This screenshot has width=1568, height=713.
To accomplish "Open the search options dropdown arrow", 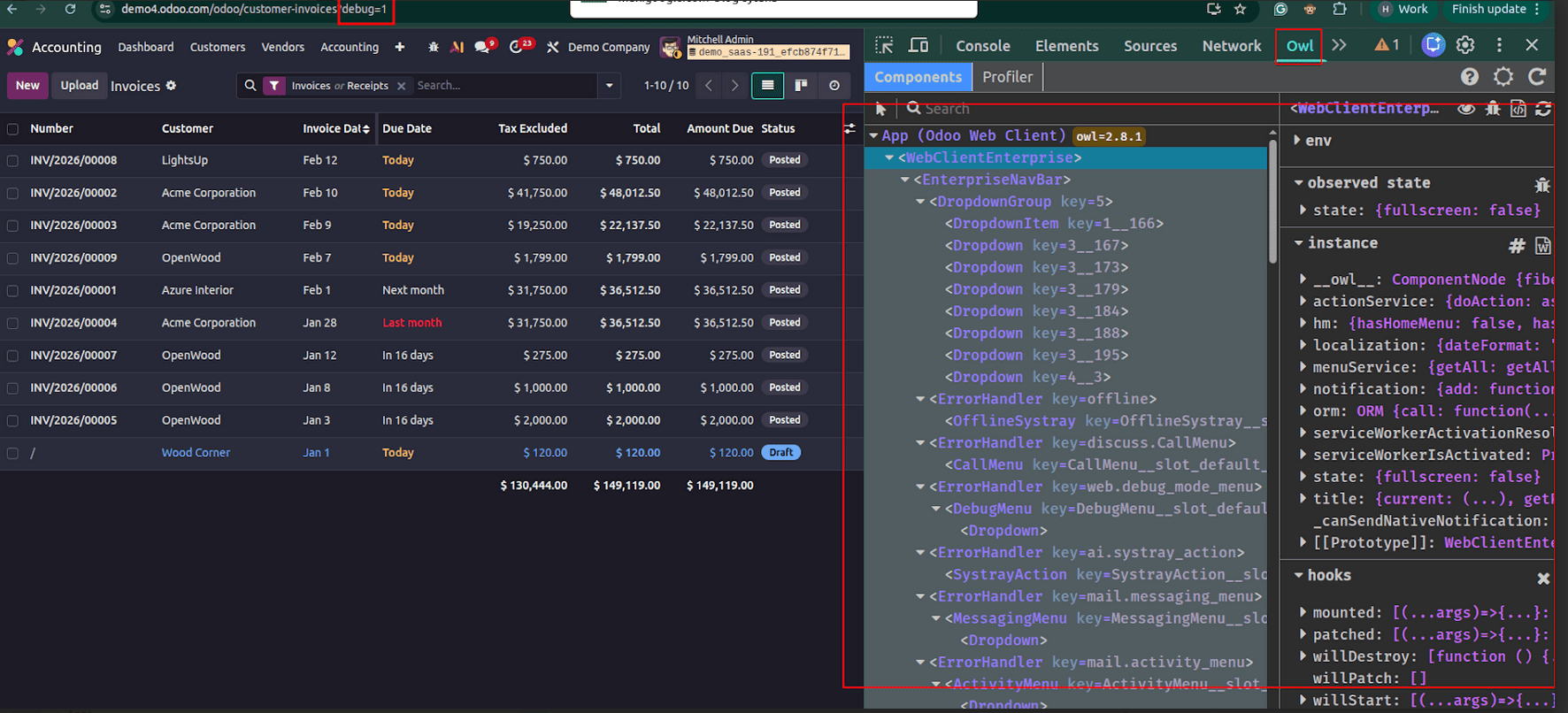I will pyautogui.click(x=609, y=86).
